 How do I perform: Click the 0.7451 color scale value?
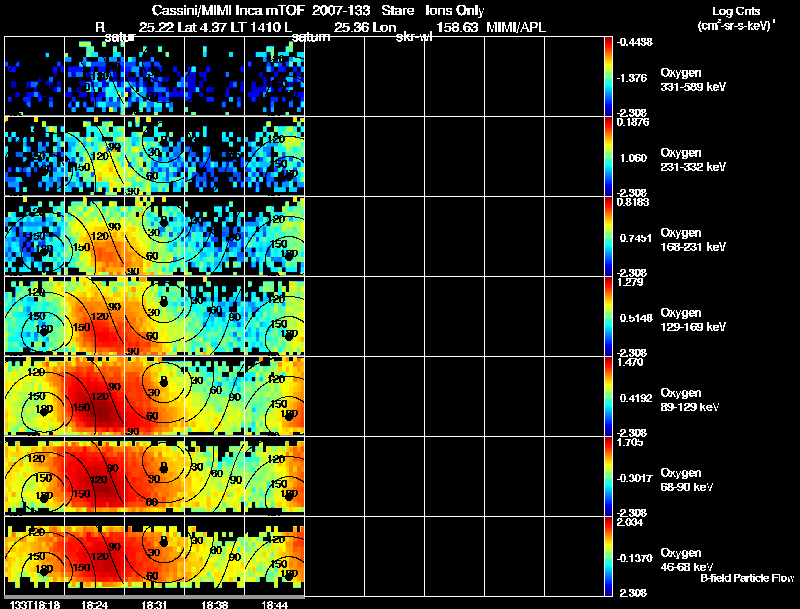point(636,238)
